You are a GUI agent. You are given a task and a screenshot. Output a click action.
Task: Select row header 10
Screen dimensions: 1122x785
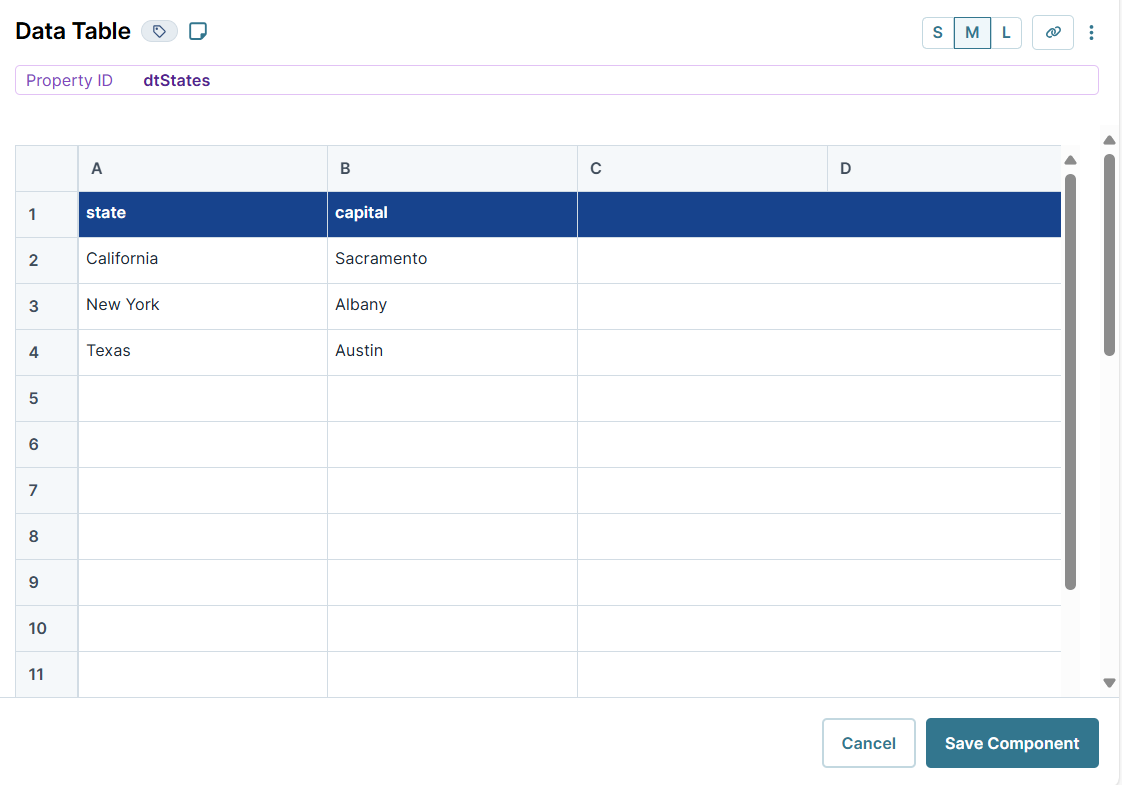47,628
